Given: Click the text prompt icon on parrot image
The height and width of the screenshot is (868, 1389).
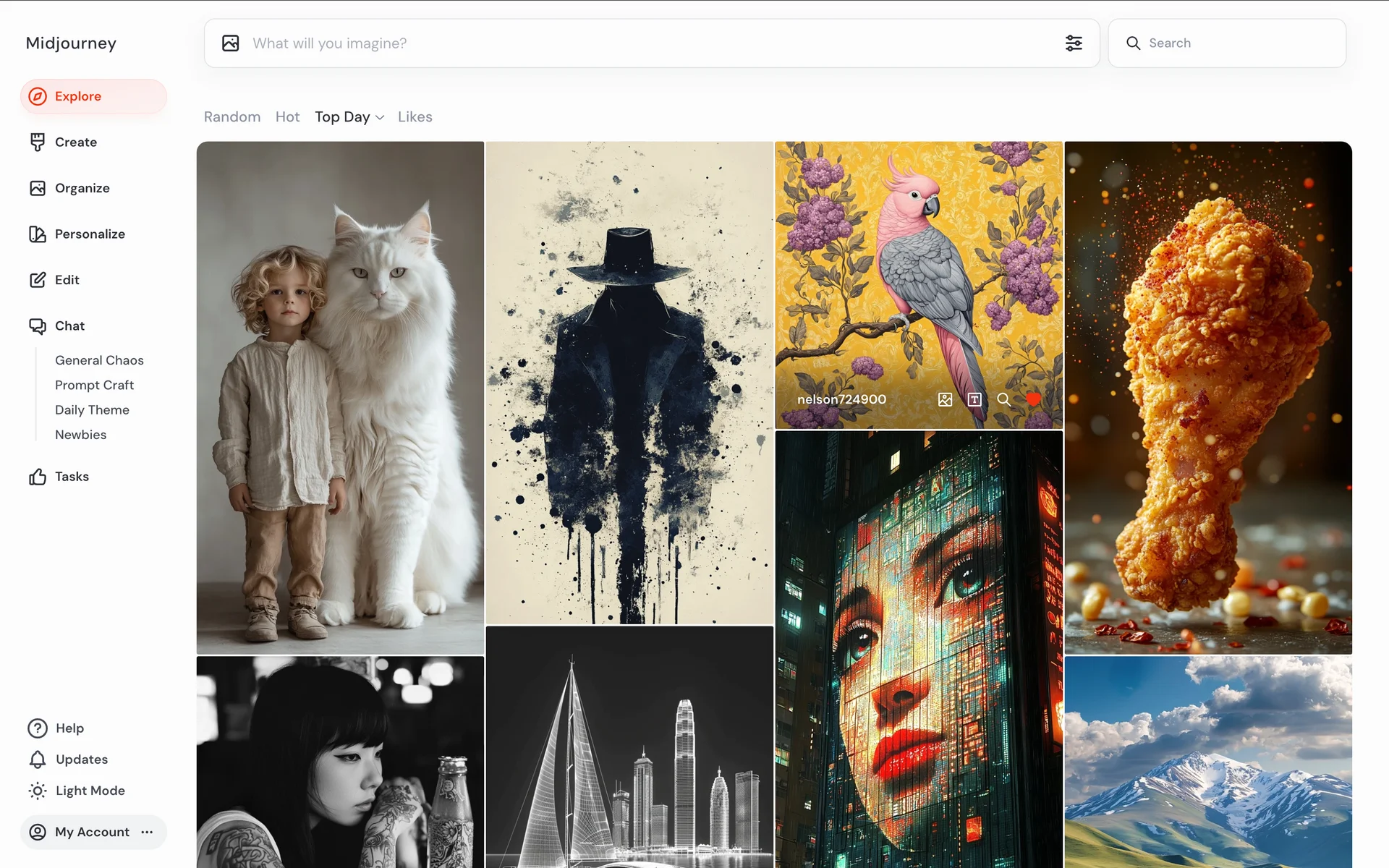Looking at the screenshot, I should click(x=974, y=399).
